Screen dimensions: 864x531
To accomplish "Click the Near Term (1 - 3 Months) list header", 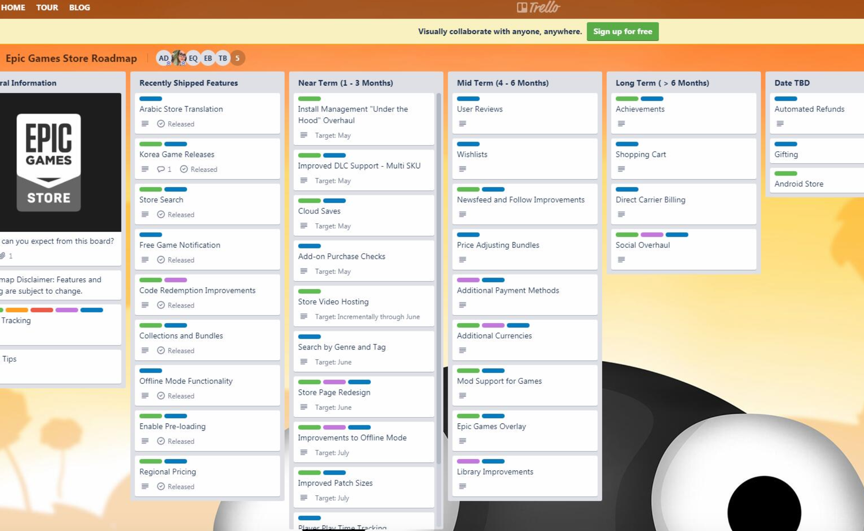I will pos(345,83).
